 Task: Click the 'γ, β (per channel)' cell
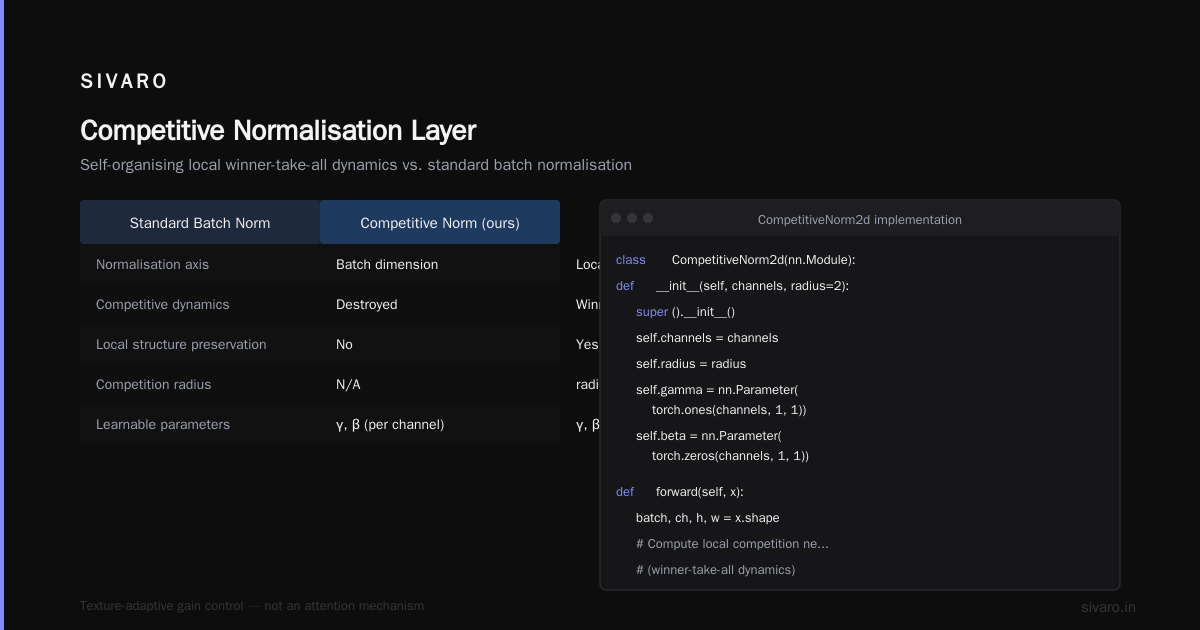pyautogui.click(x=390, y=425)
